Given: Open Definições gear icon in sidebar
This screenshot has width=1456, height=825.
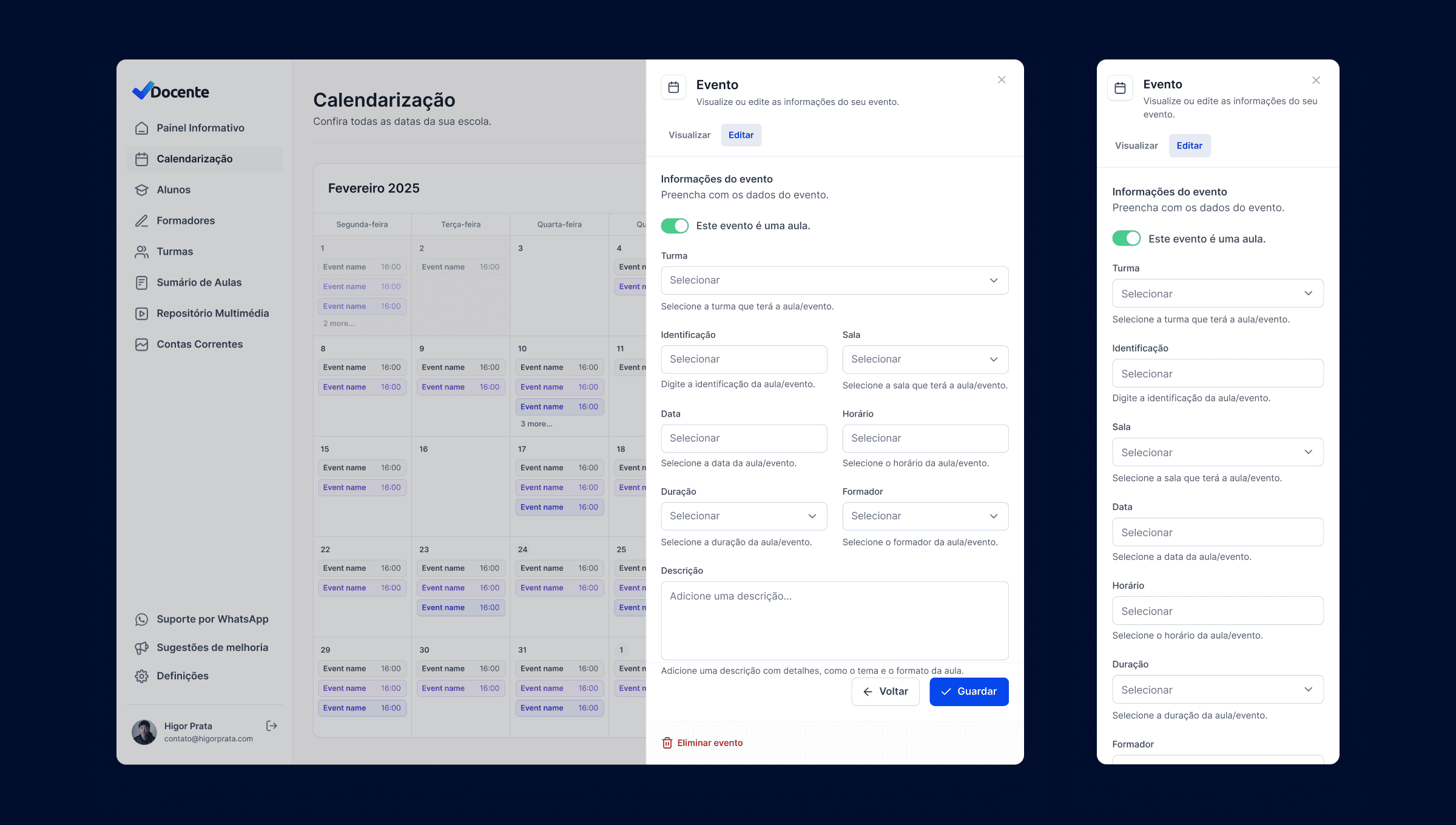Looking at the screenshot, I should pos(141,676).
